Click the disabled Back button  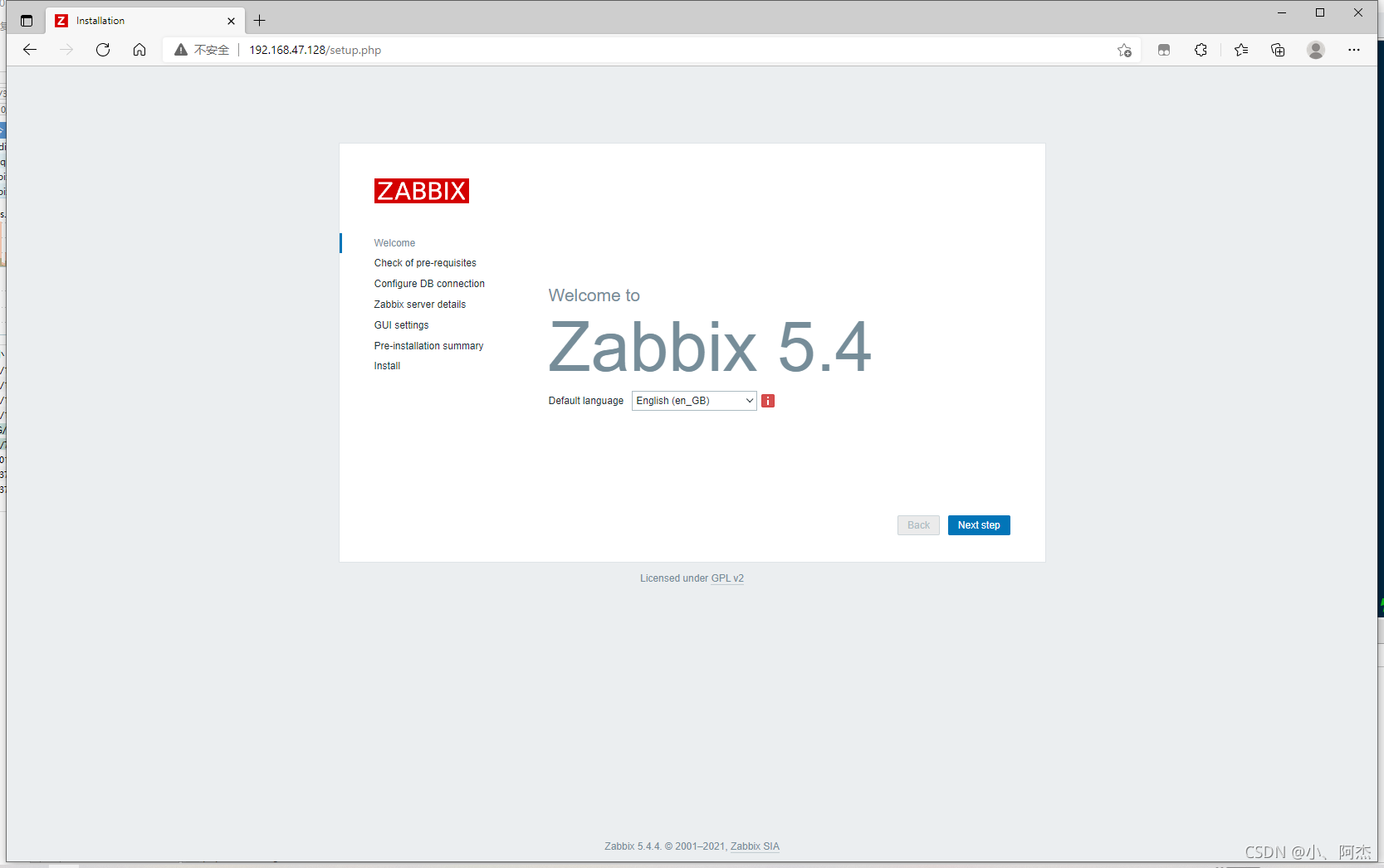tap(918, 525)
